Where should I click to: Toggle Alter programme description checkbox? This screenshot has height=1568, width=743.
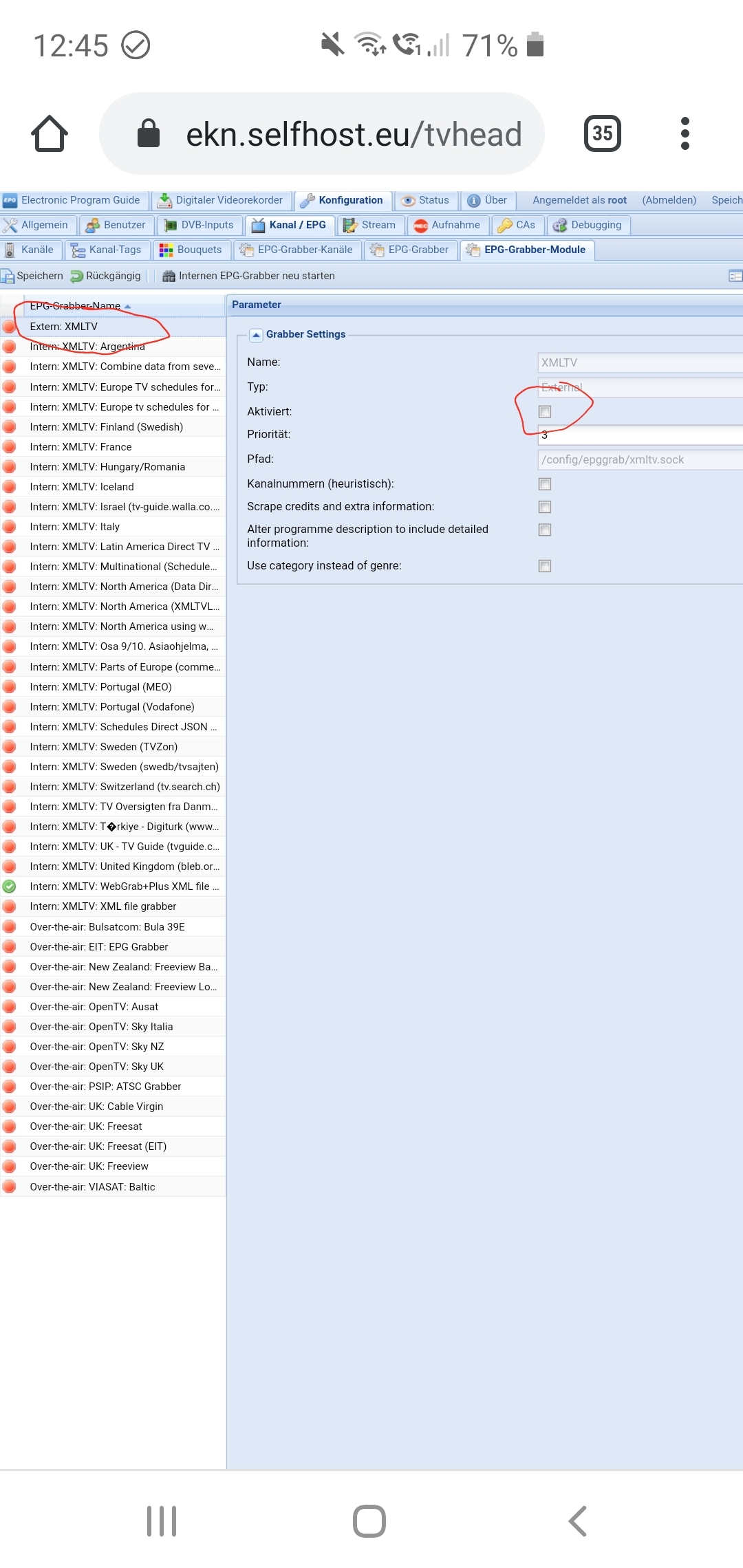545,530
